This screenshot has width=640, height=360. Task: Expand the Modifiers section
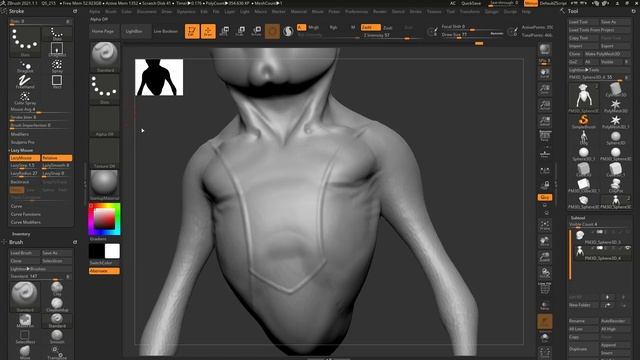[20, 134]
